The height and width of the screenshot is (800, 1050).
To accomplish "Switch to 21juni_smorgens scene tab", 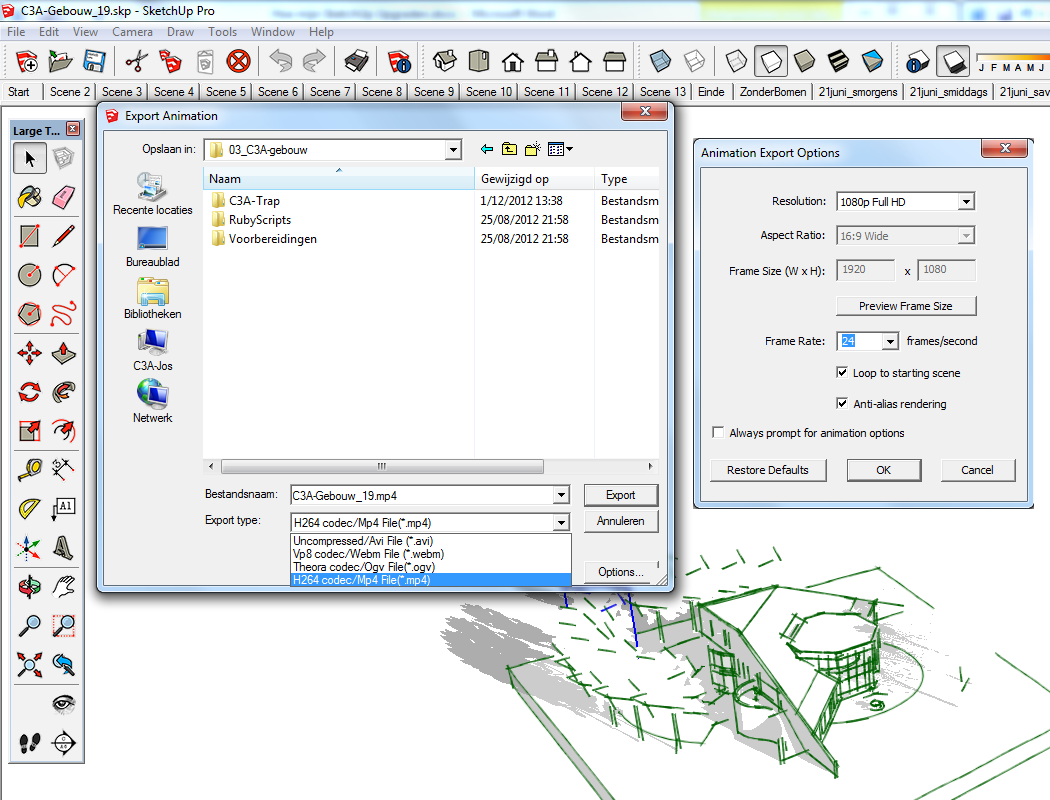I will pos(858,92).
